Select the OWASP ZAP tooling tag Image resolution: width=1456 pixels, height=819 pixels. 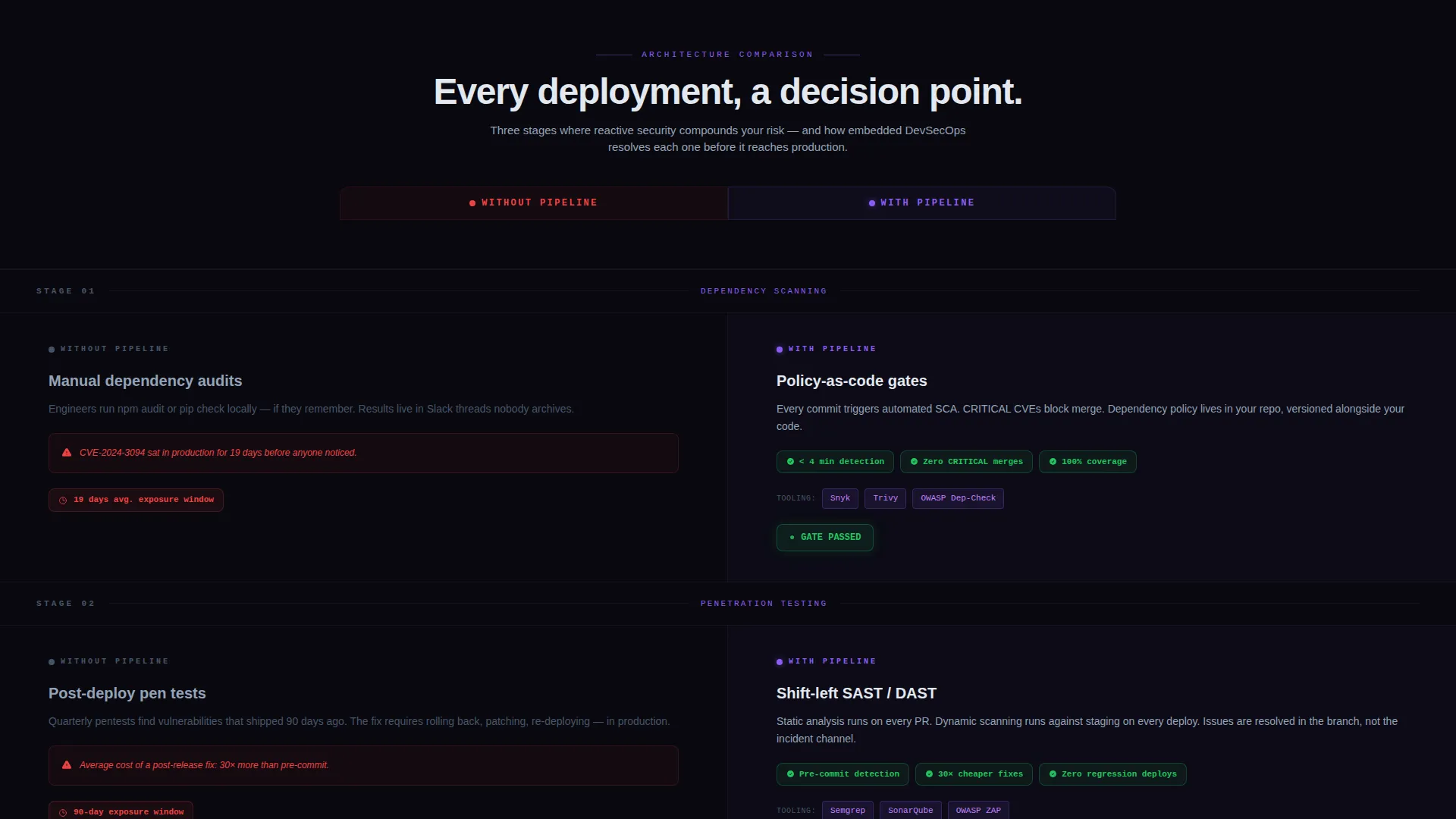tap(978, 811)
